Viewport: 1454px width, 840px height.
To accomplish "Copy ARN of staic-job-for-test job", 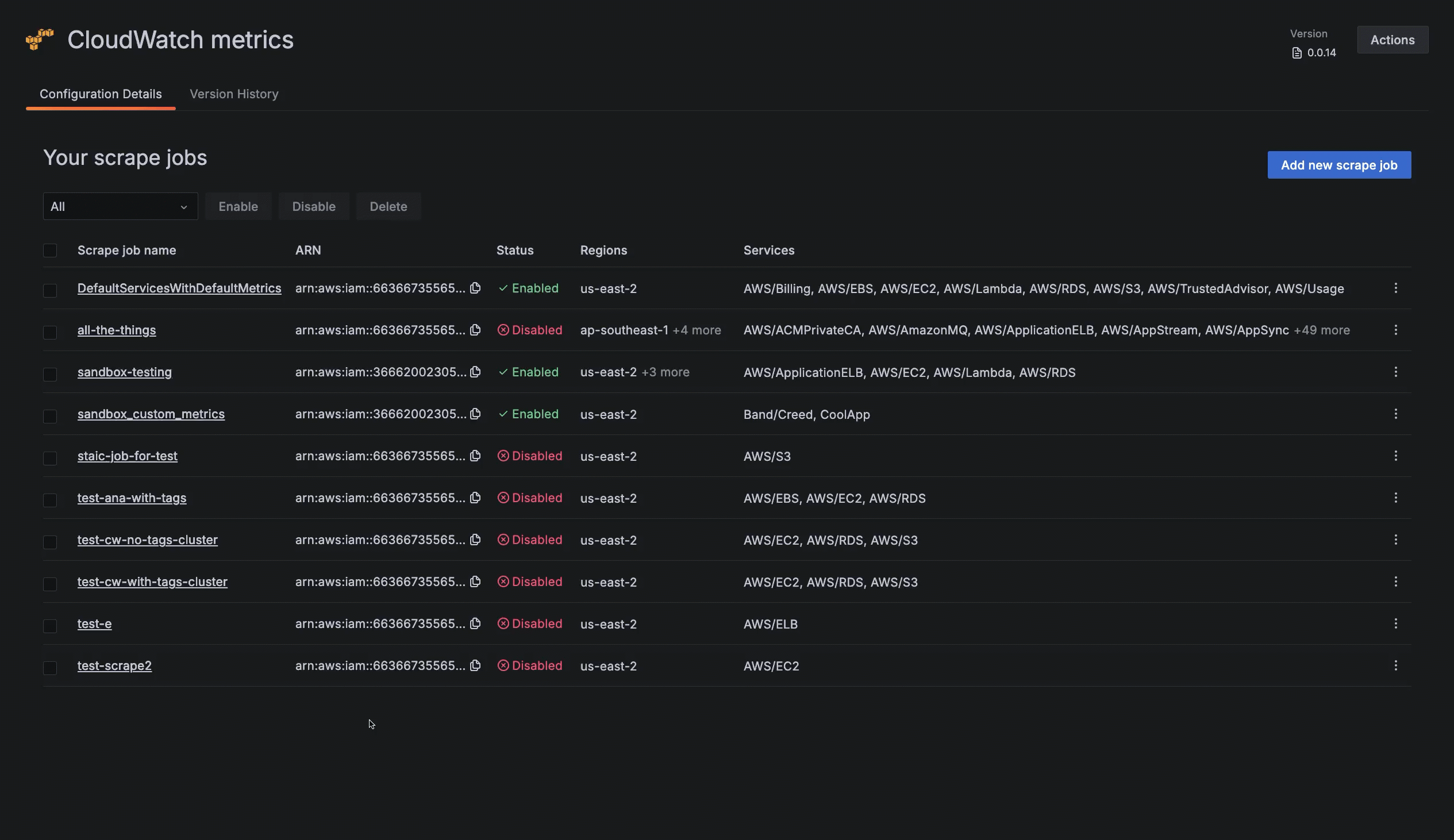I will [x=475, y=456].
